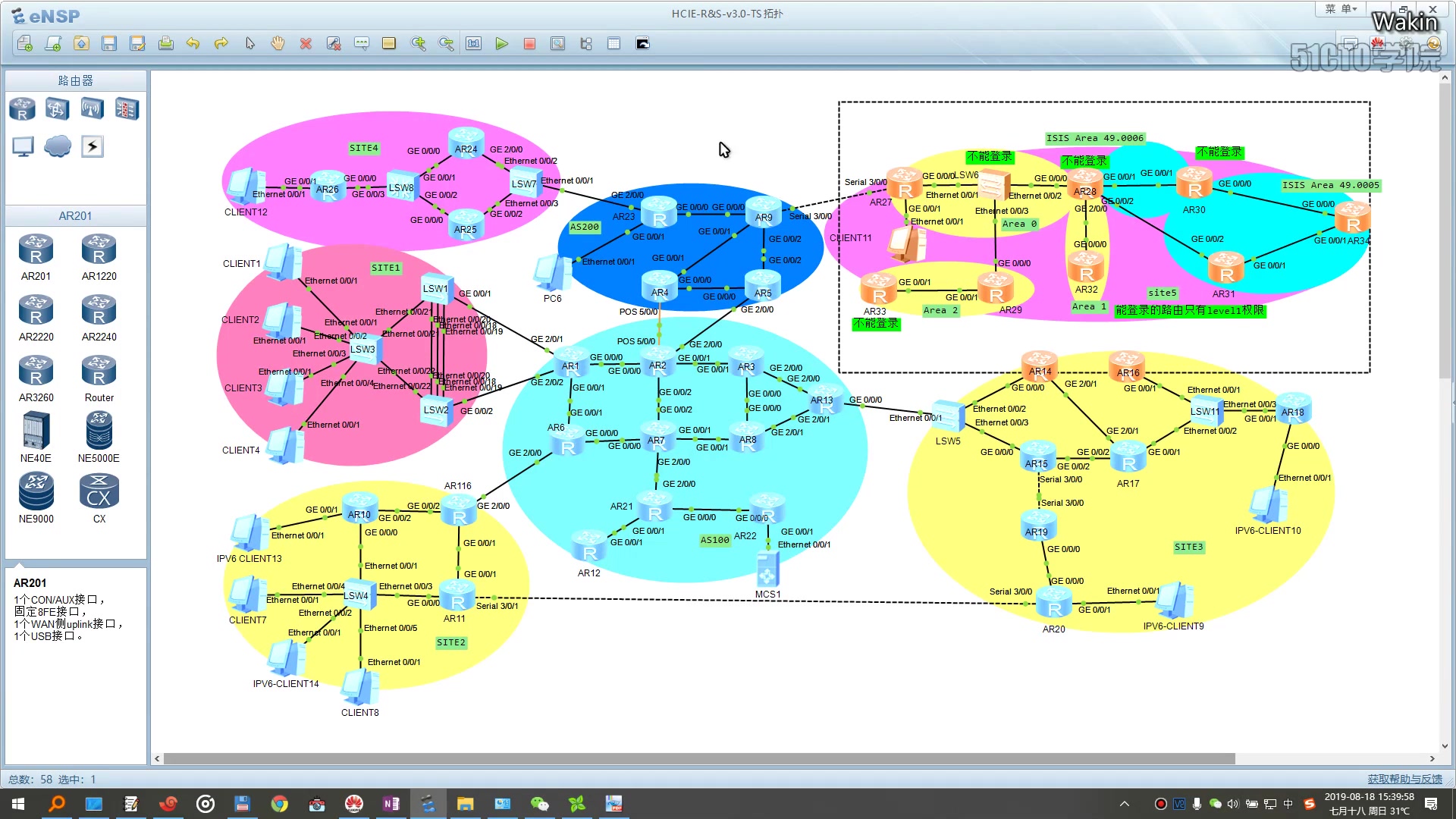Print the topology diagram
Image resolution: width=1456 pixels, height=819 pixels.
pos(165,44)
